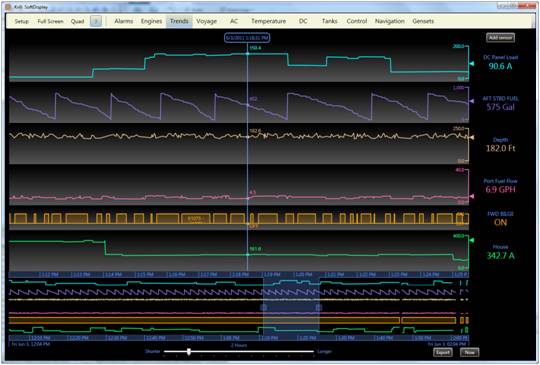Image resolution: width=540 pixels, height=365 pixels.
Task: Click the highlighted selection window in the overview
Action: pyautogui.click(x=291, y=306)
